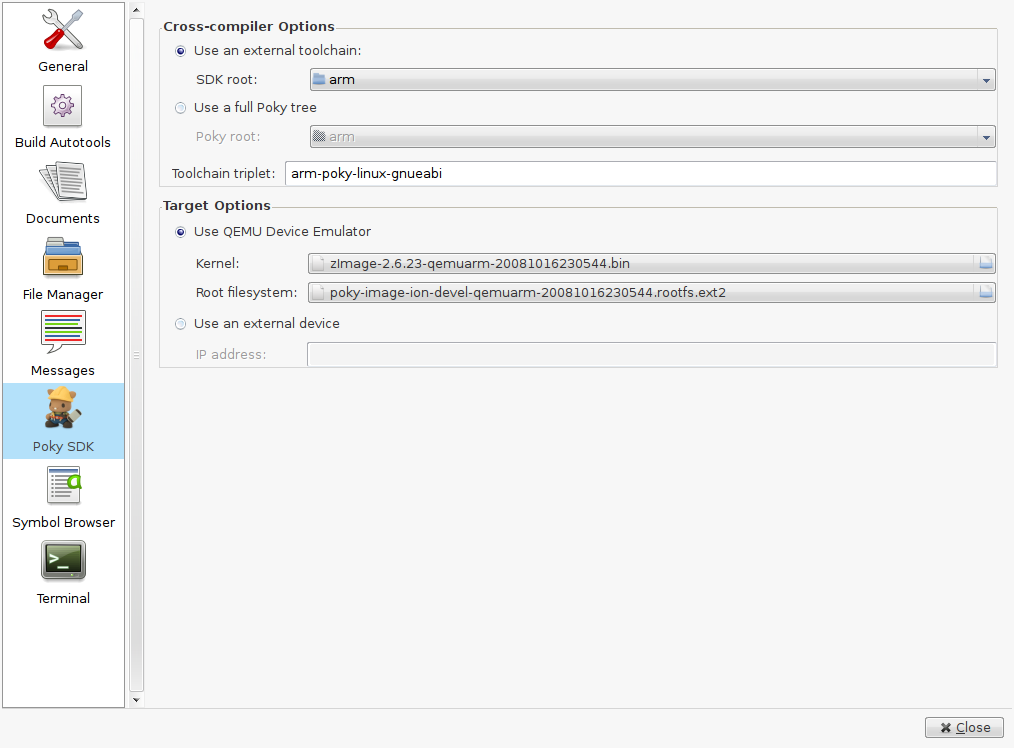
Task: Click the 'SDK root:' label
Action: click(x=226, y=80)
